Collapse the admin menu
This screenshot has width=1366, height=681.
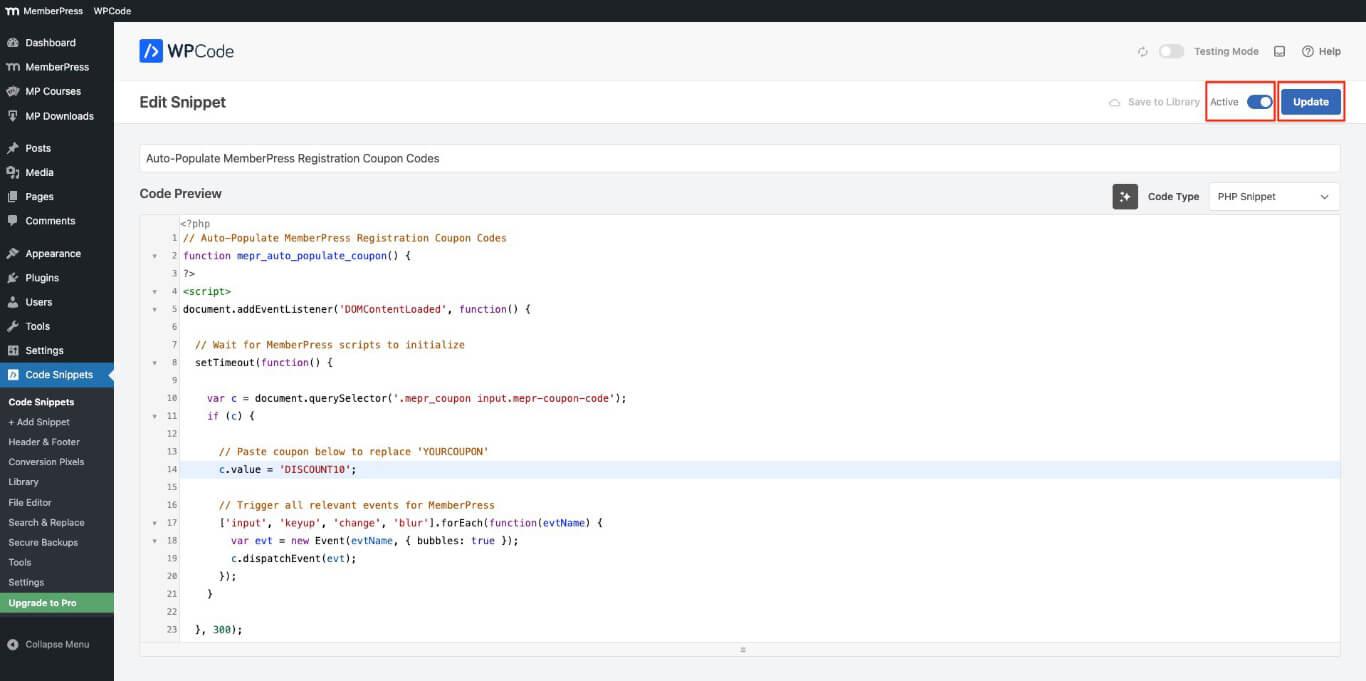click(x=44, y=645)
